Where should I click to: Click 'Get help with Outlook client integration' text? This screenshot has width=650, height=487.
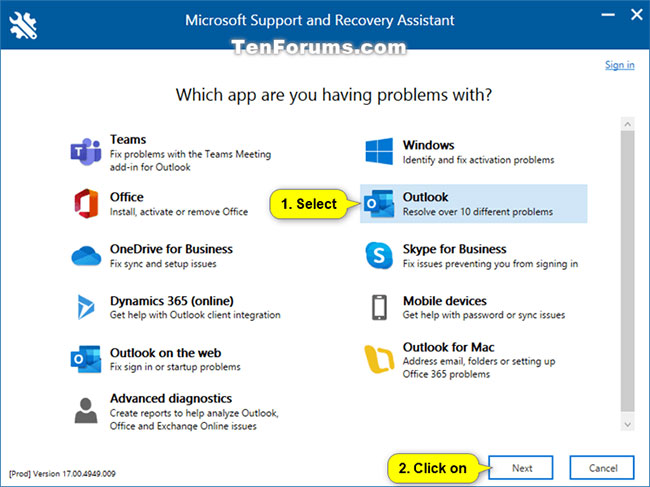pos(195,315)
